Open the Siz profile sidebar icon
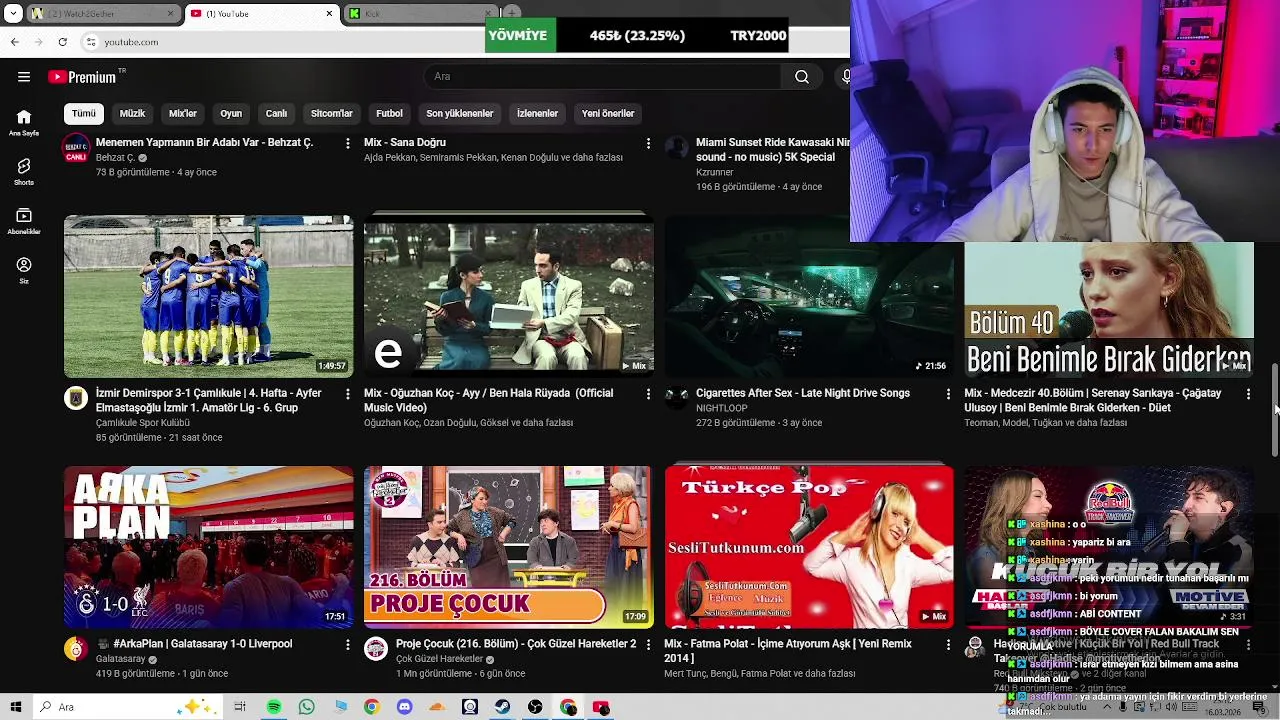 (24, 270)
